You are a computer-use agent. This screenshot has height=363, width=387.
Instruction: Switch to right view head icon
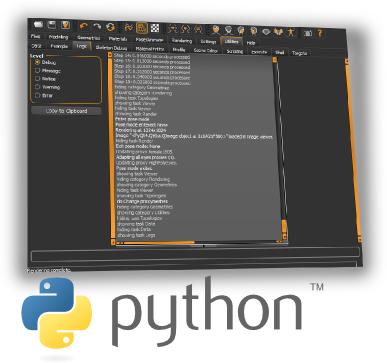[x=253, y=31]
